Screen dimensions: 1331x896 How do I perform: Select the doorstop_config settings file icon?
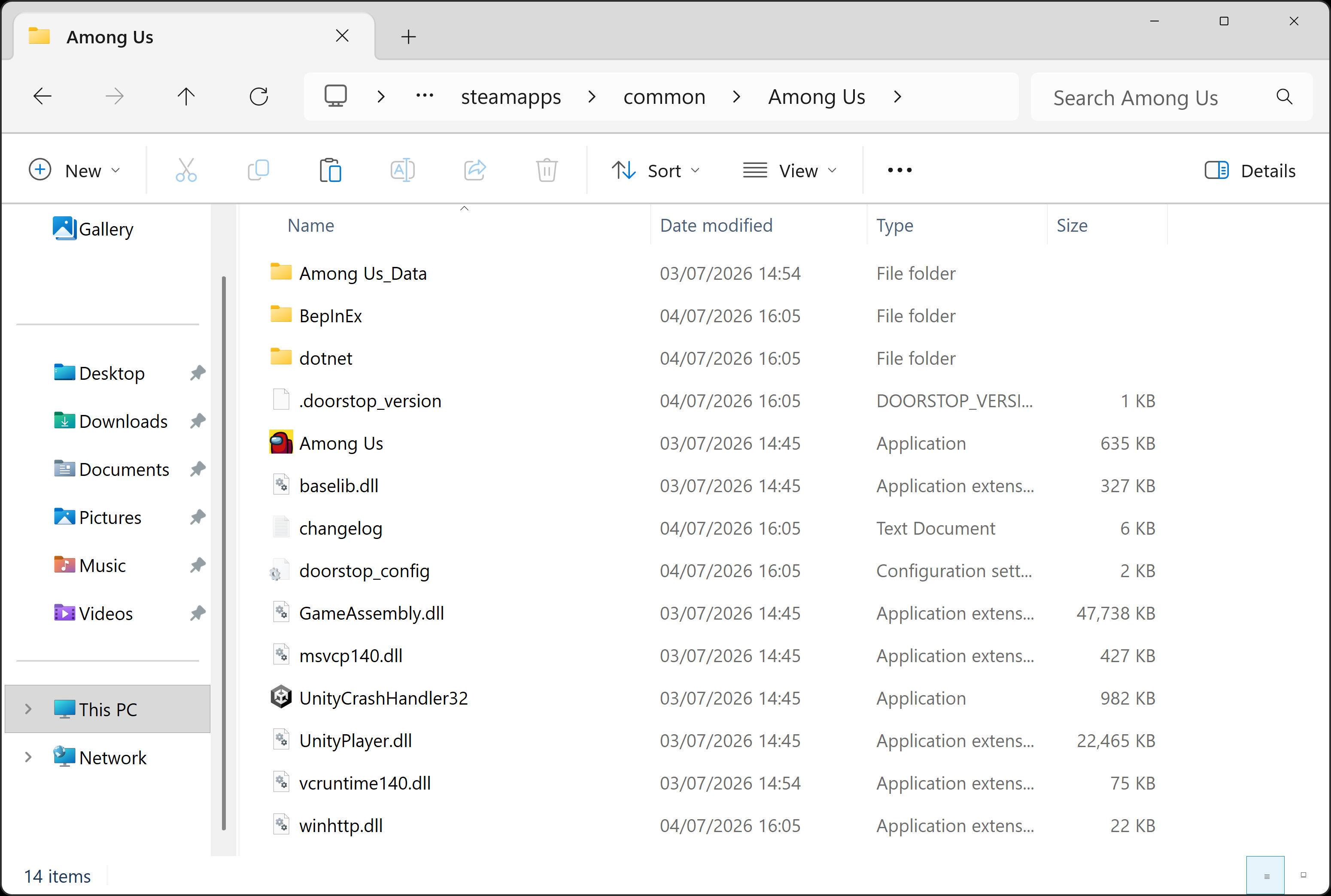(x=280, y=571)
